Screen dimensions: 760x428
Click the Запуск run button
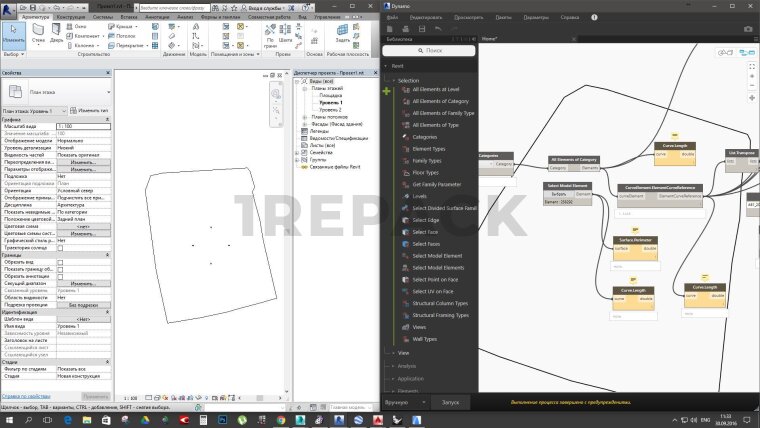pyautogui.click(x=450, y=401)
